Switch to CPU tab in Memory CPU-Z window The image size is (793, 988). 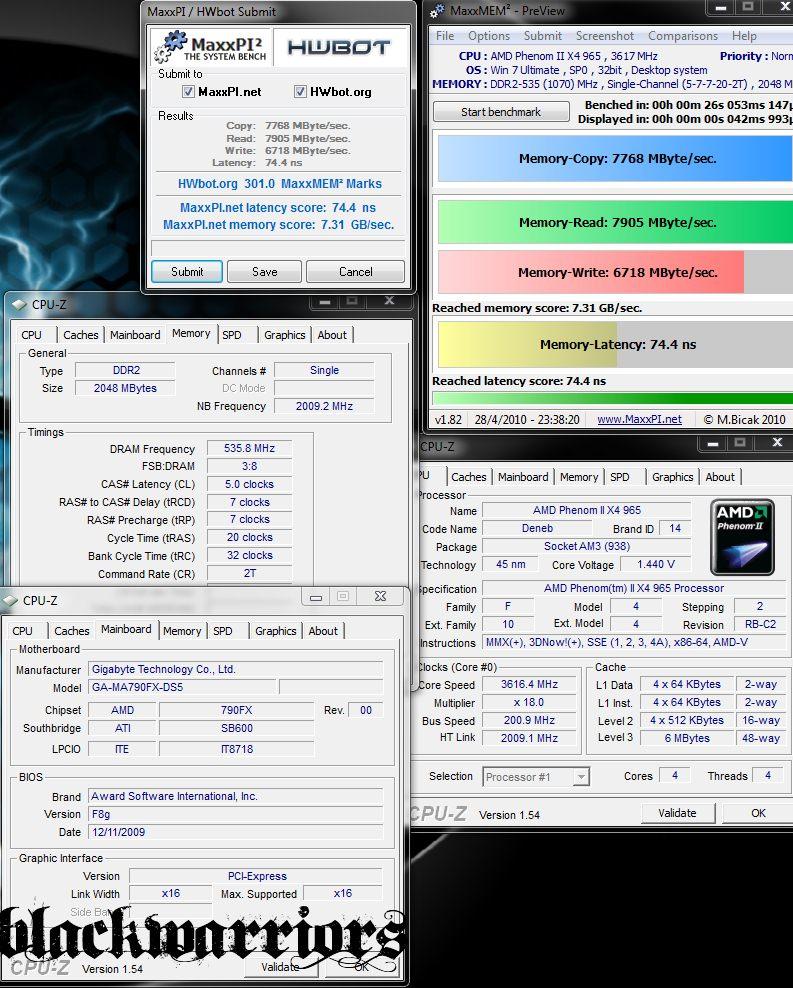point(31,335)
